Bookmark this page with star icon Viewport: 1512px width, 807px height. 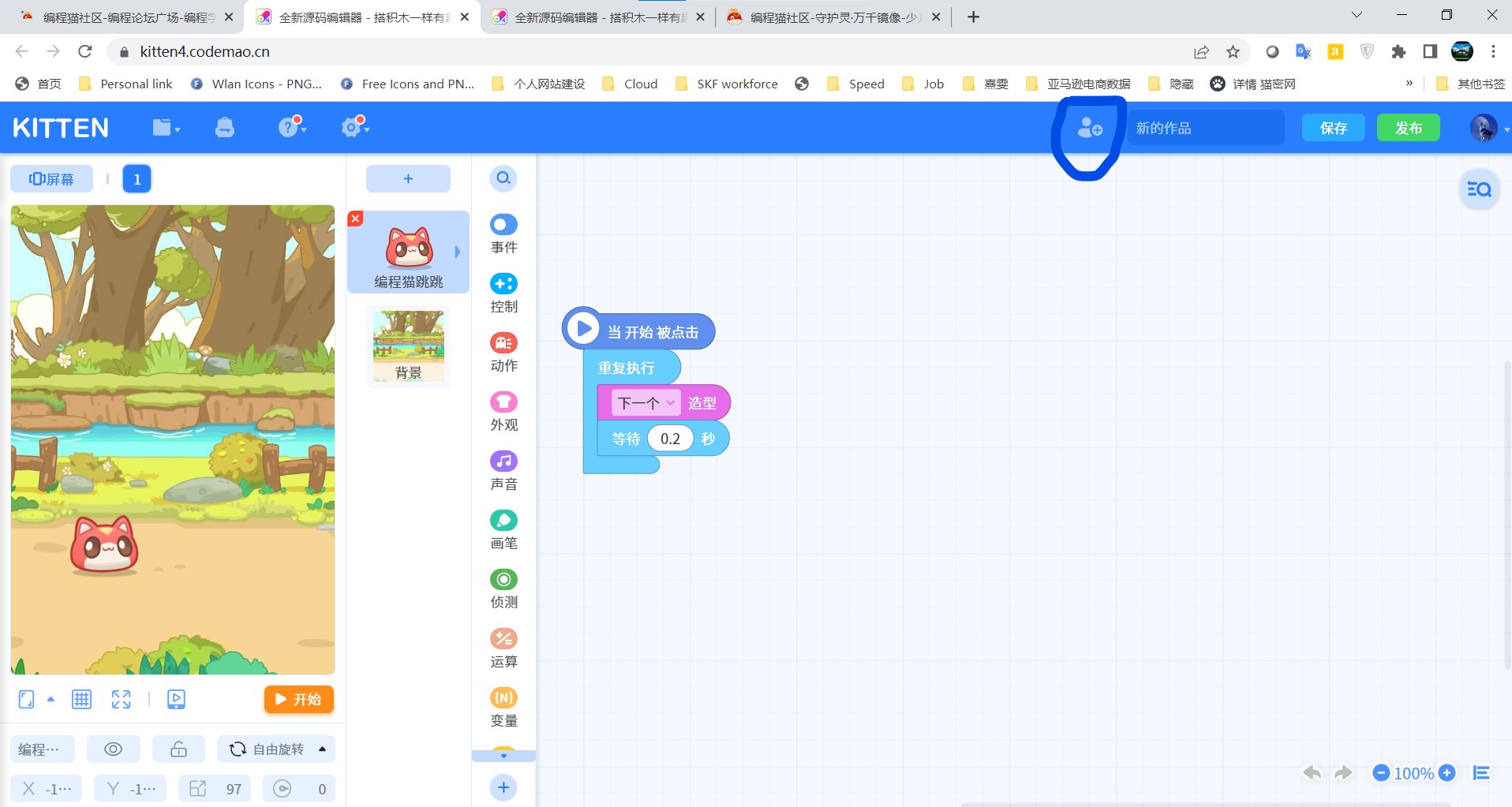[x=1233, y=52]
